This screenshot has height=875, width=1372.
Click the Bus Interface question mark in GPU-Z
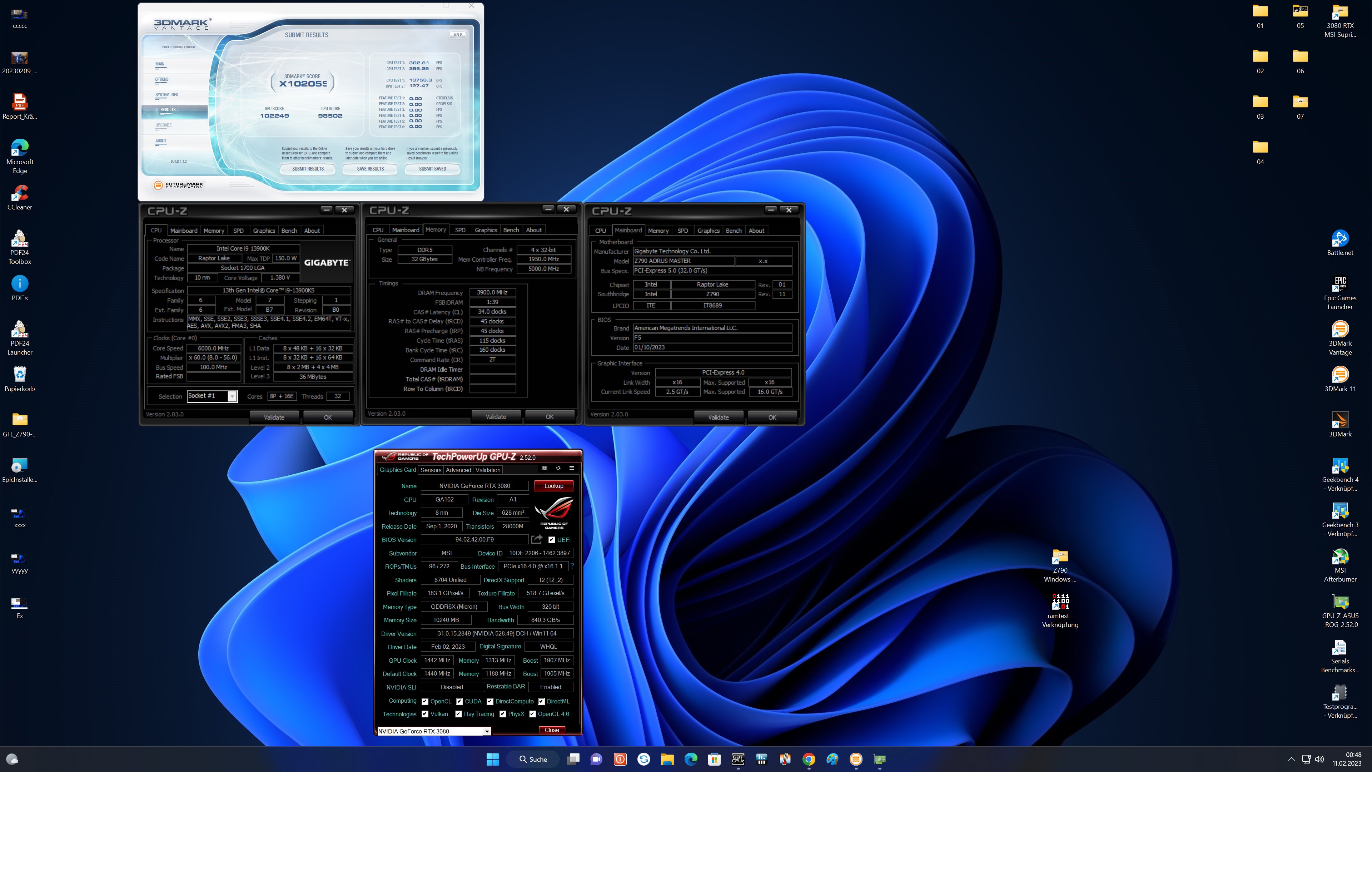pos(572,566)
